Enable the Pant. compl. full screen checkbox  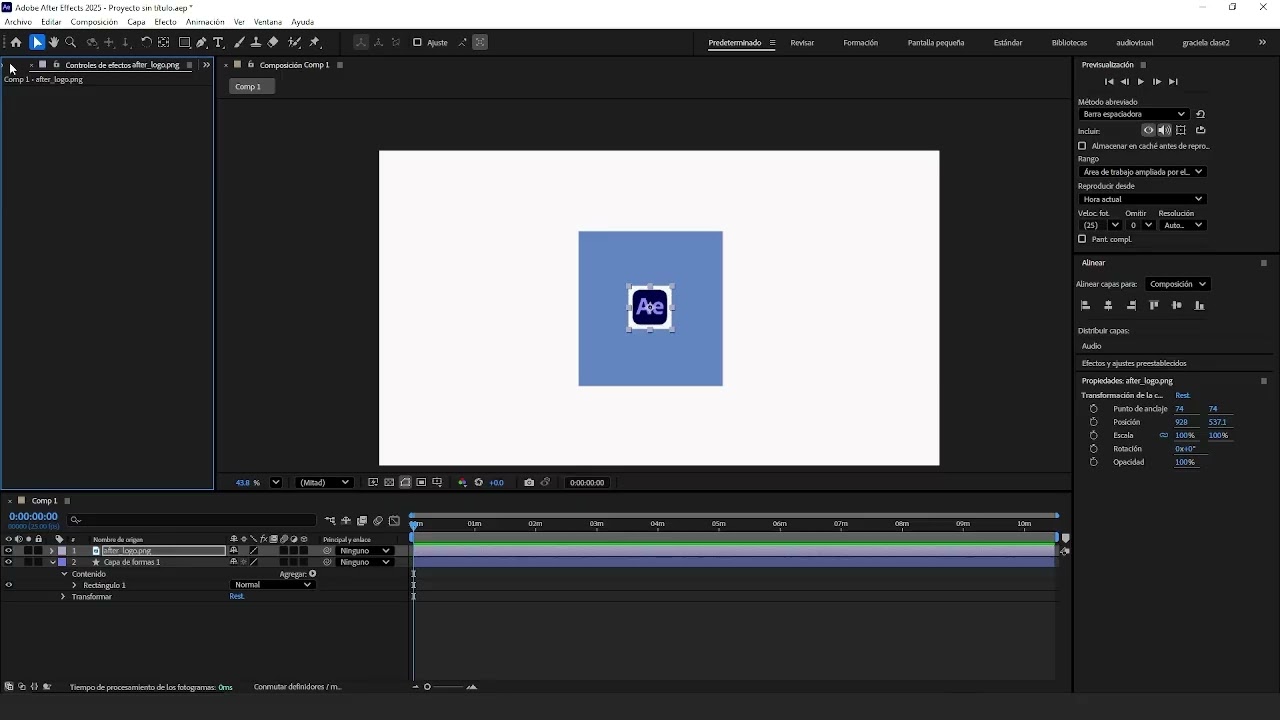click(x=1082, y=239)
